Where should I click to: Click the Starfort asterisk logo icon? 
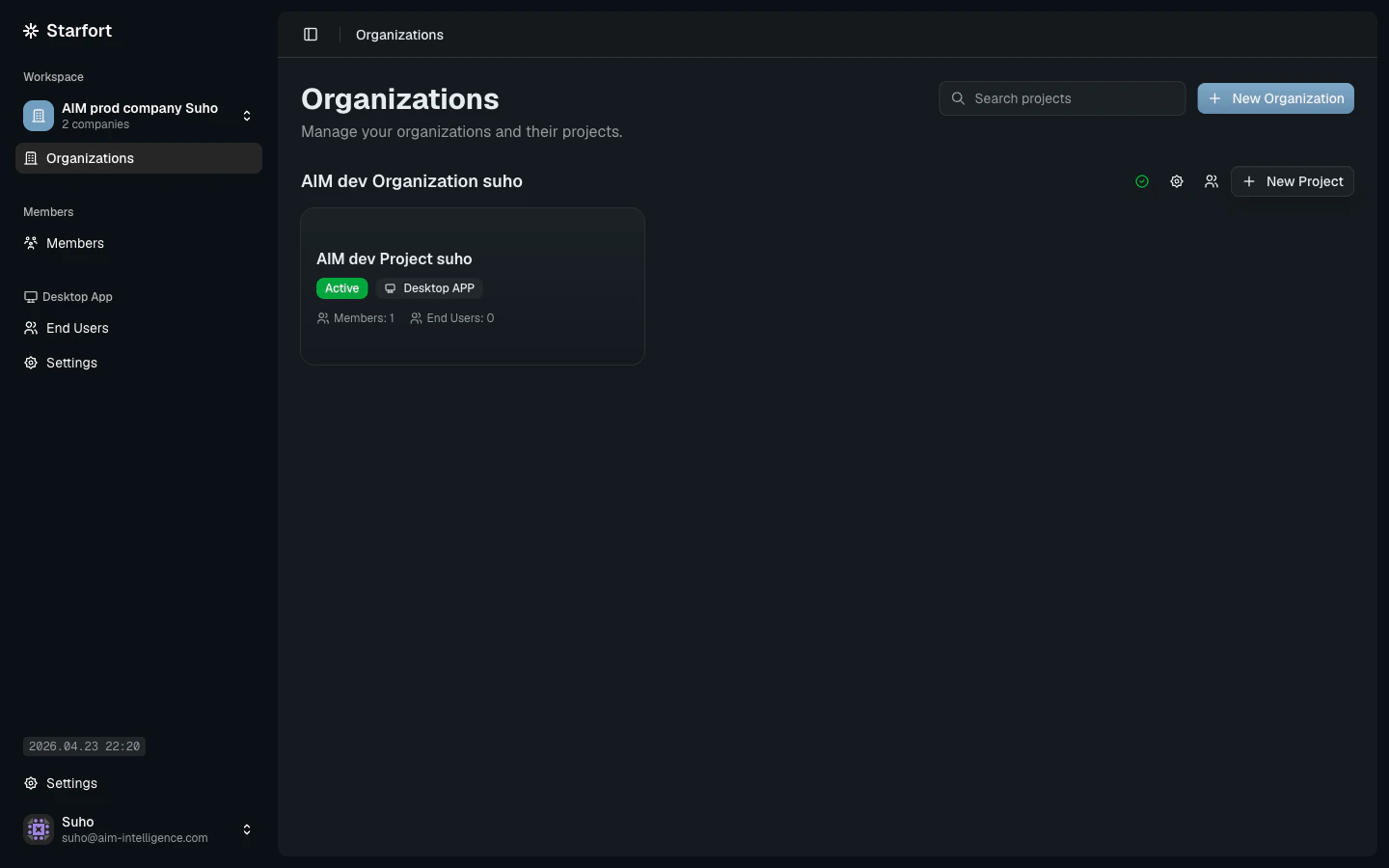click(30, 30)
